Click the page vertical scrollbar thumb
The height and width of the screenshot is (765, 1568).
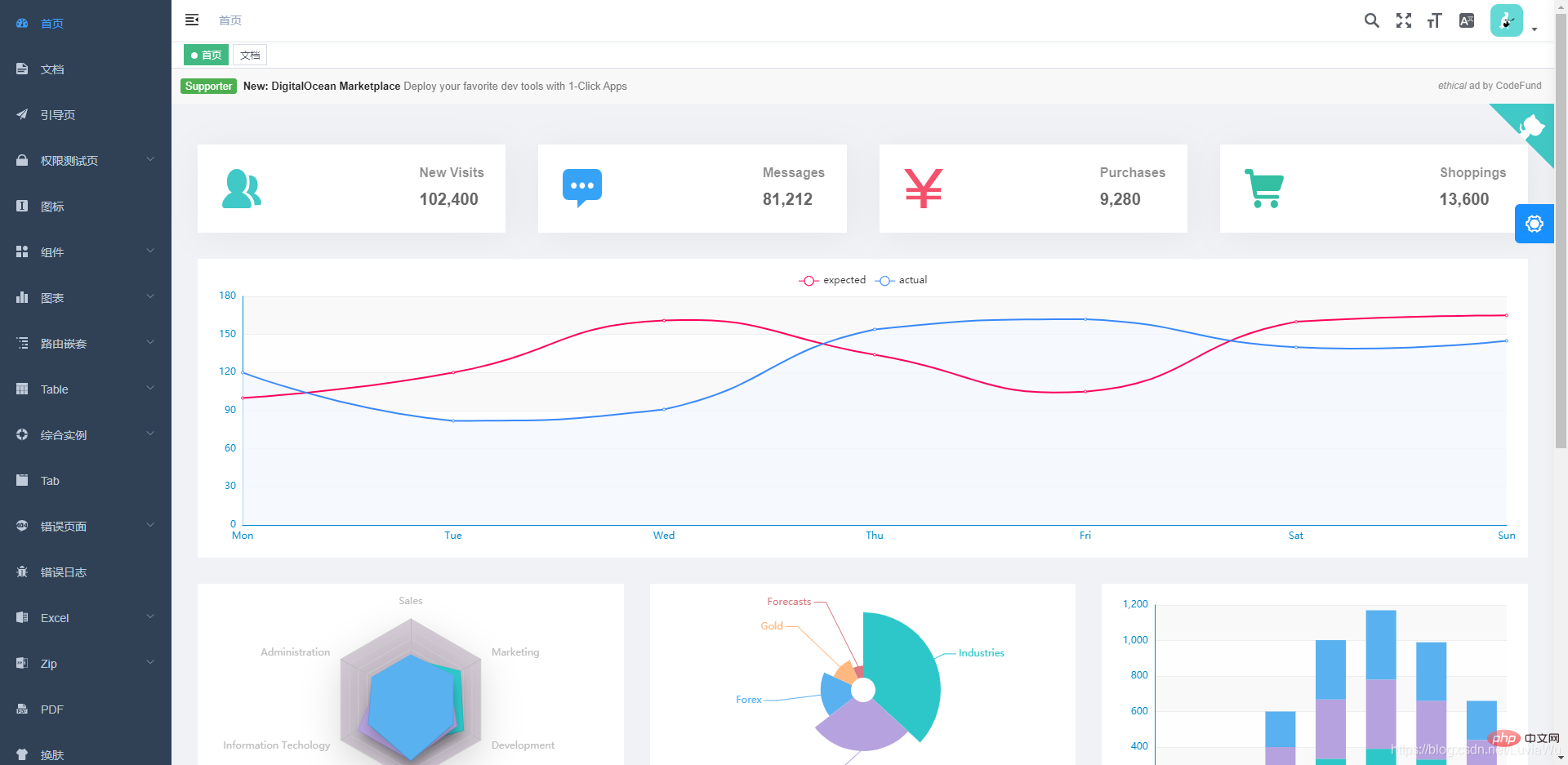pyautogui.click(x=1561, y=230)
